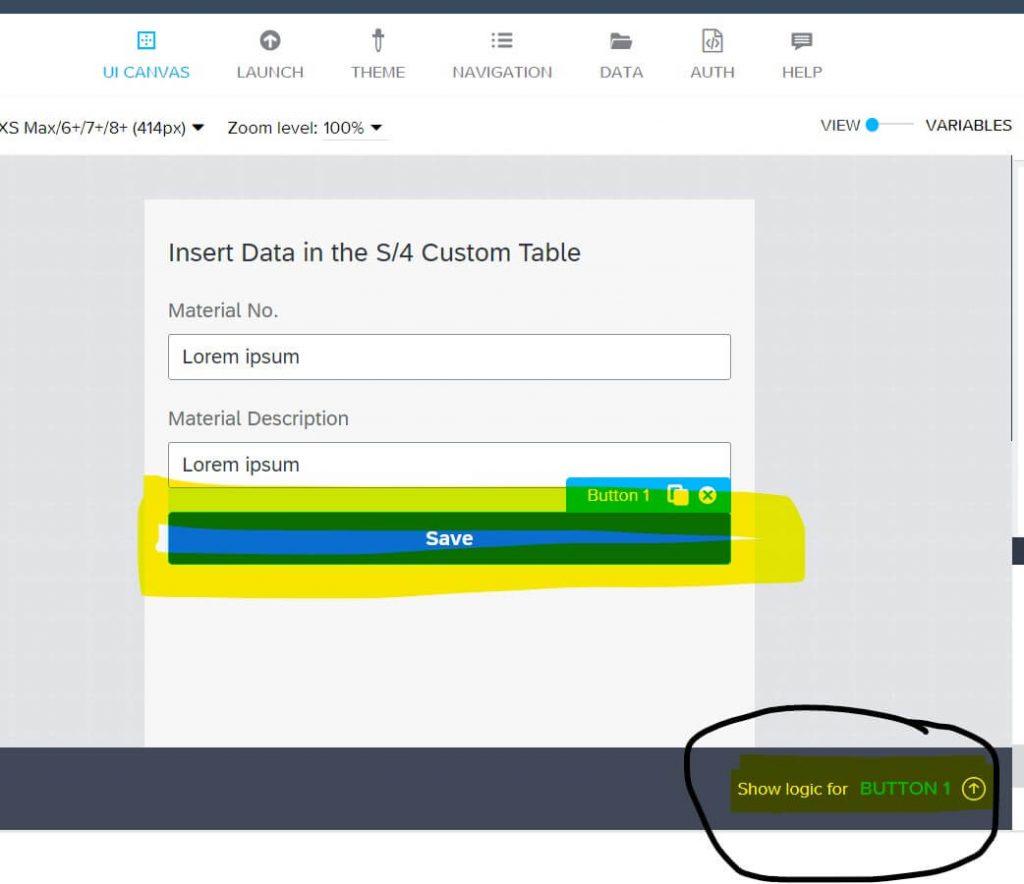Open the Help tab
Image resolution: width=1024 pixels, height=884 pixels.
pos(801,55)
